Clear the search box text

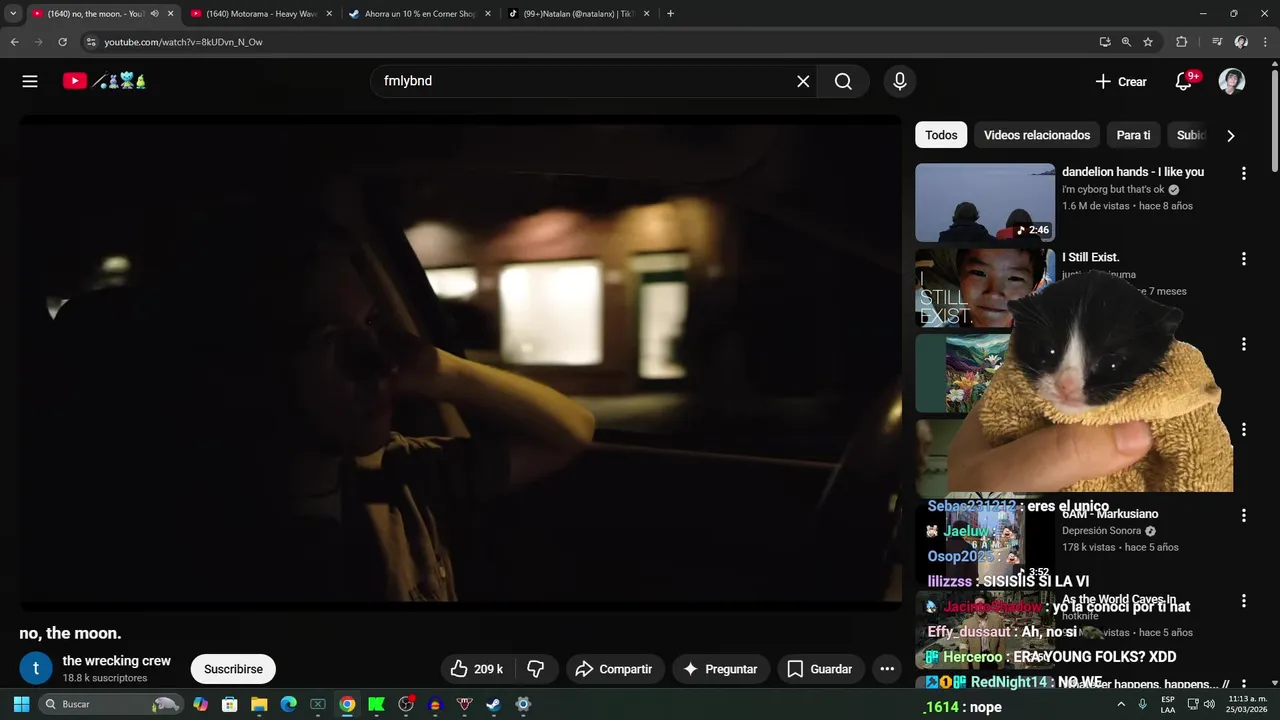tap(803, 81)
